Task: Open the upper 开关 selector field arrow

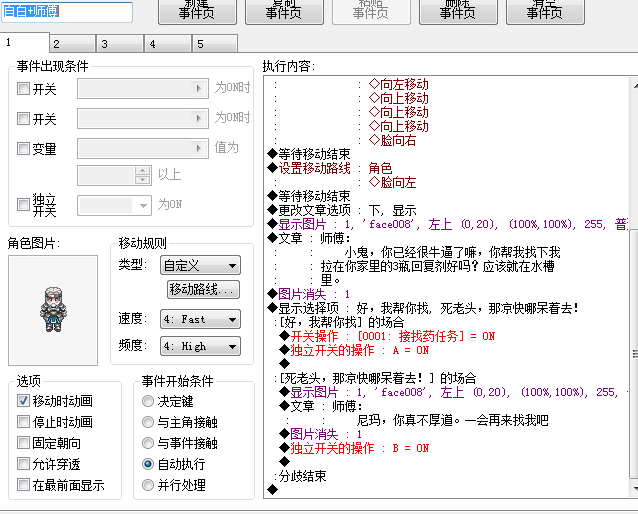Action: 198,88
